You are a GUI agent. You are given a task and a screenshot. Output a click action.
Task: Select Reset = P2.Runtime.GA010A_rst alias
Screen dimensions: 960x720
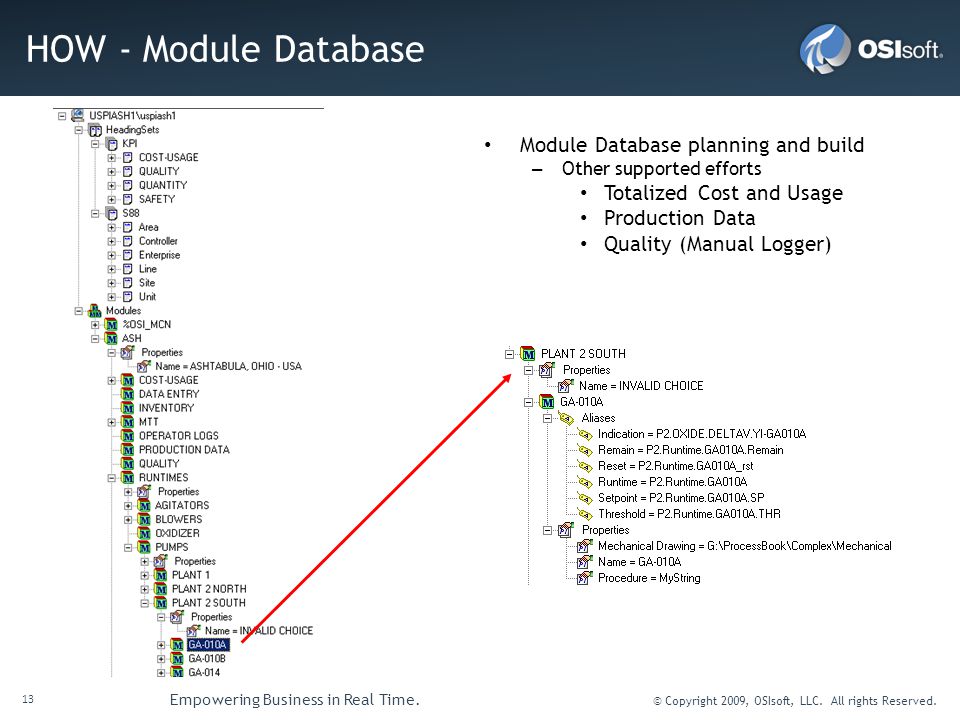pos(676,466)
